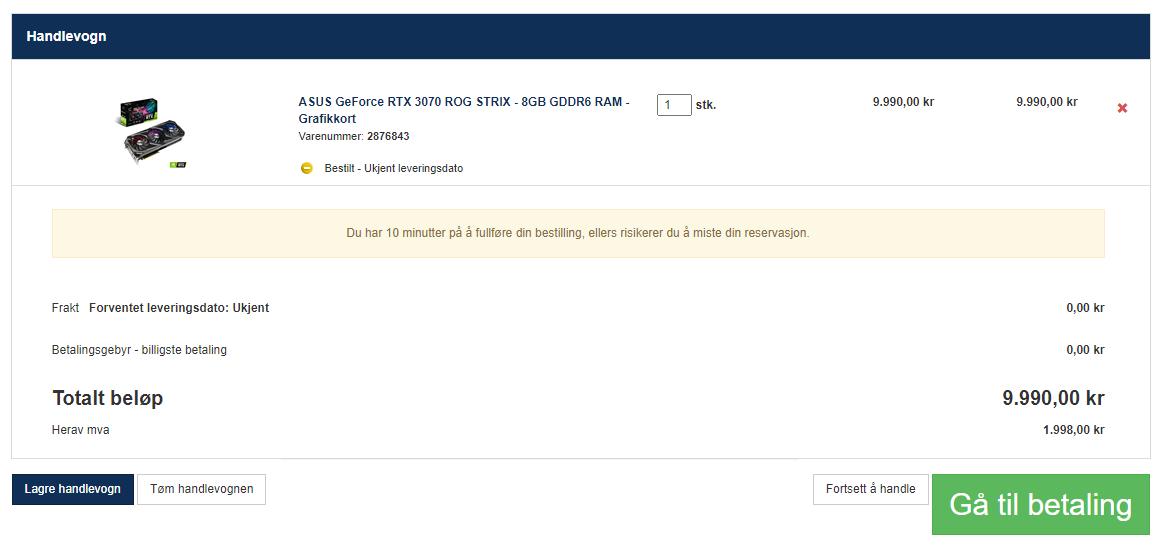1157x554 pixels.
Task: Click Lagre handlevogn button
Action: [x=73, y=489]
